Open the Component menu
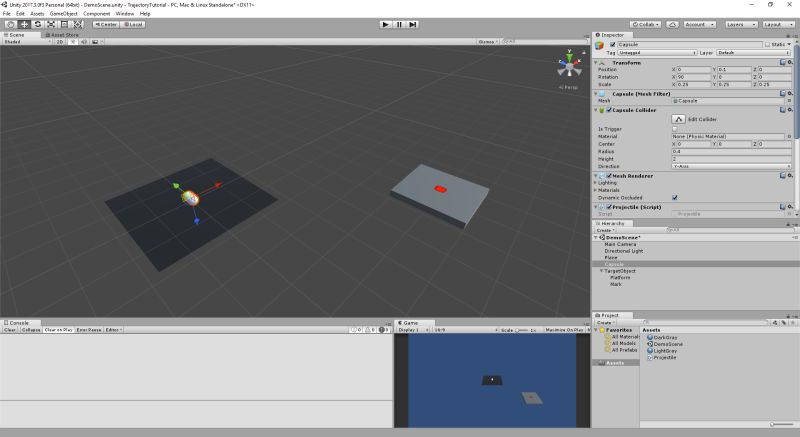This screenshot has width=800, height=437. tap(96, 14)
